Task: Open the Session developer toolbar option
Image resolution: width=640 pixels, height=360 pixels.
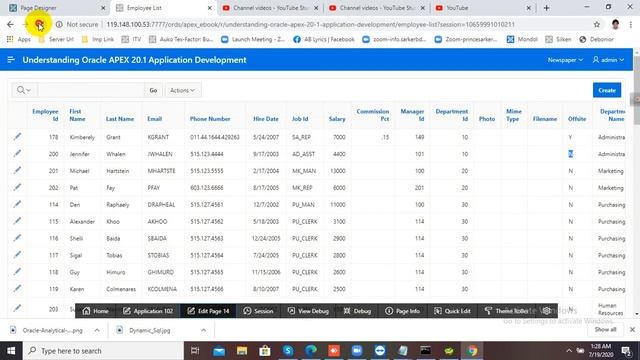Action: pyautogui.click(x=258, y=311)
